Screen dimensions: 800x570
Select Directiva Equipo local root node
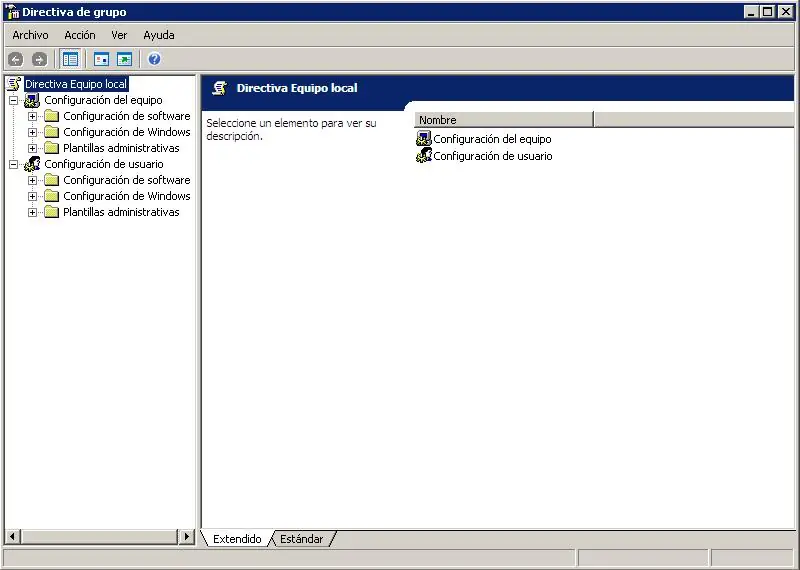(x=76, y=84)
